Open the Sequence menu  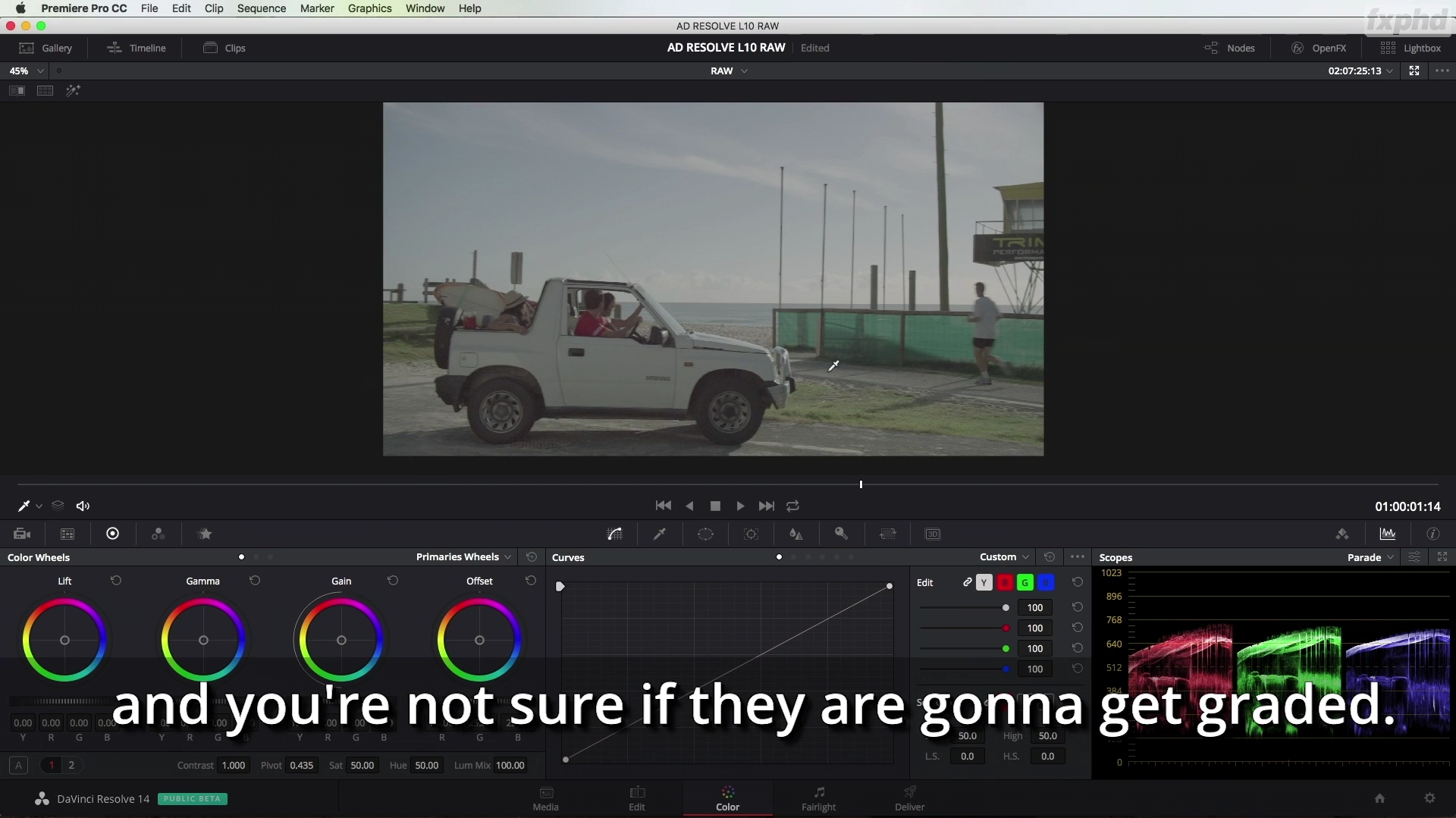point(262,8)
